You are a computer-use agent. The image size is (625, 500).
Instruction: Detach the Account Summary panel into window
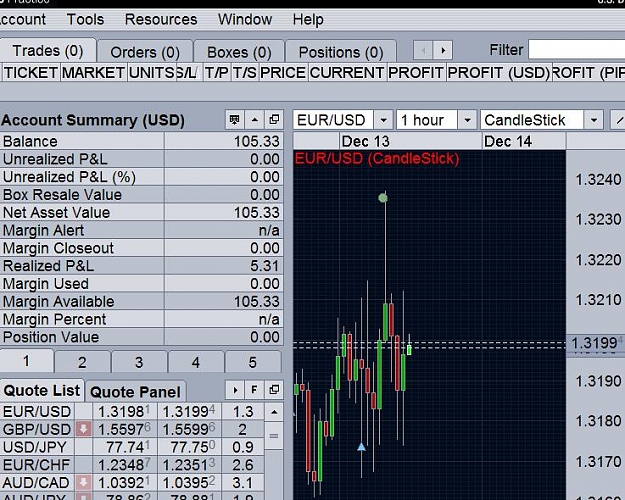[x=274, y=120]
